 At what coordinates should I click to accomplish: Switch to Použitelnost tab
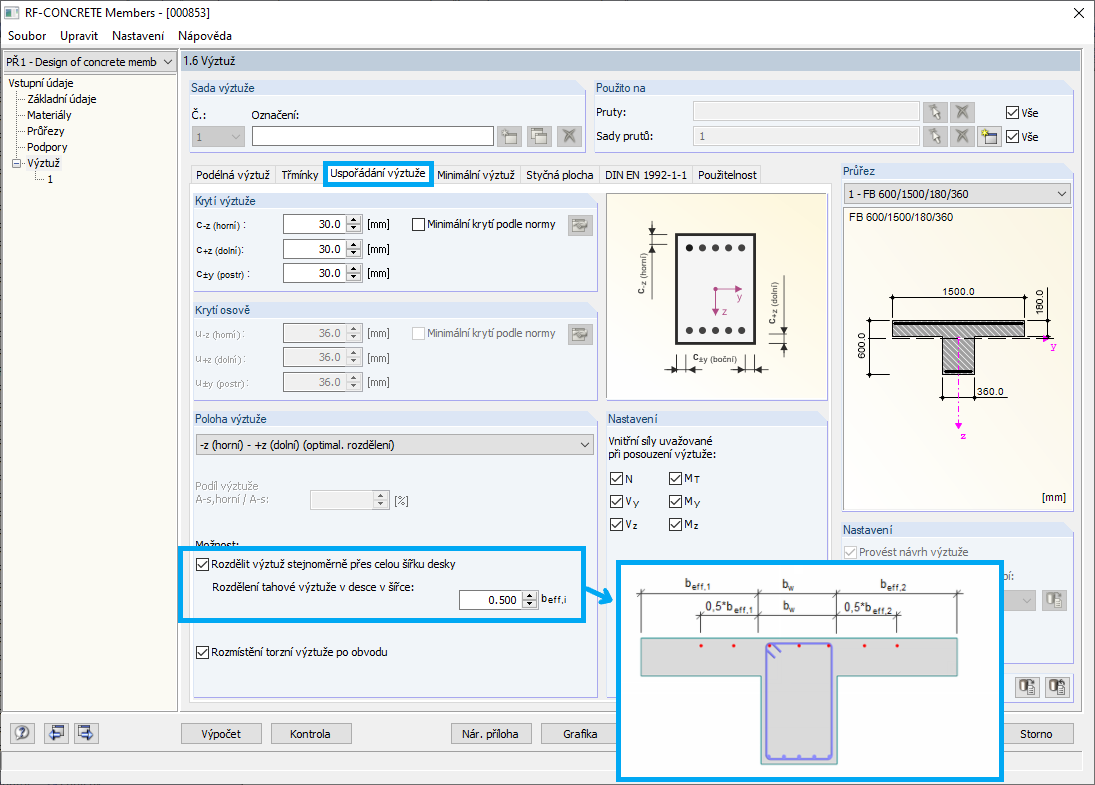[x=727, y=175]
